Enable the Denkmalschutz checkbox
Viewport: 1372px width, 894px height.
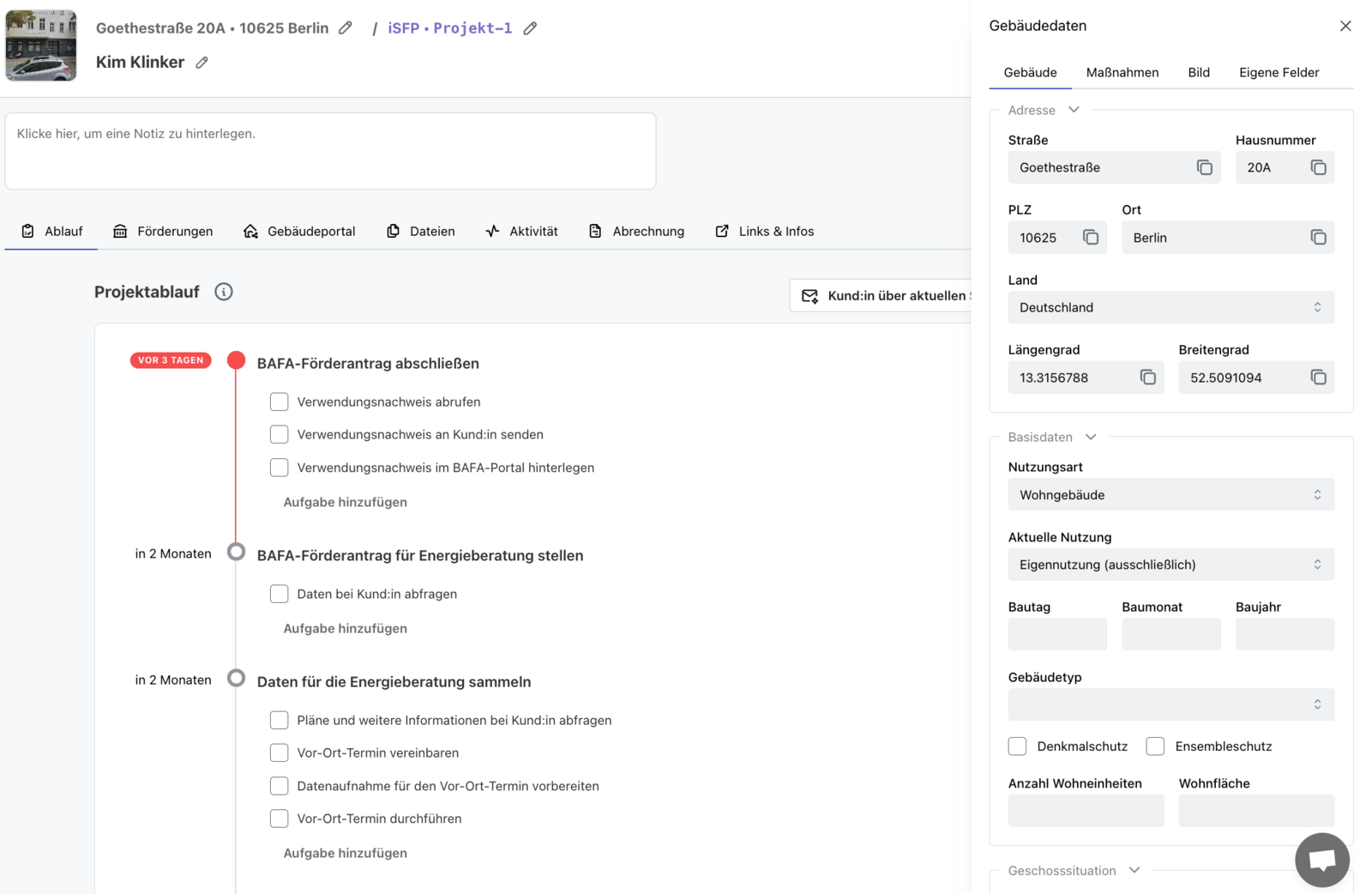point(1018,746)
